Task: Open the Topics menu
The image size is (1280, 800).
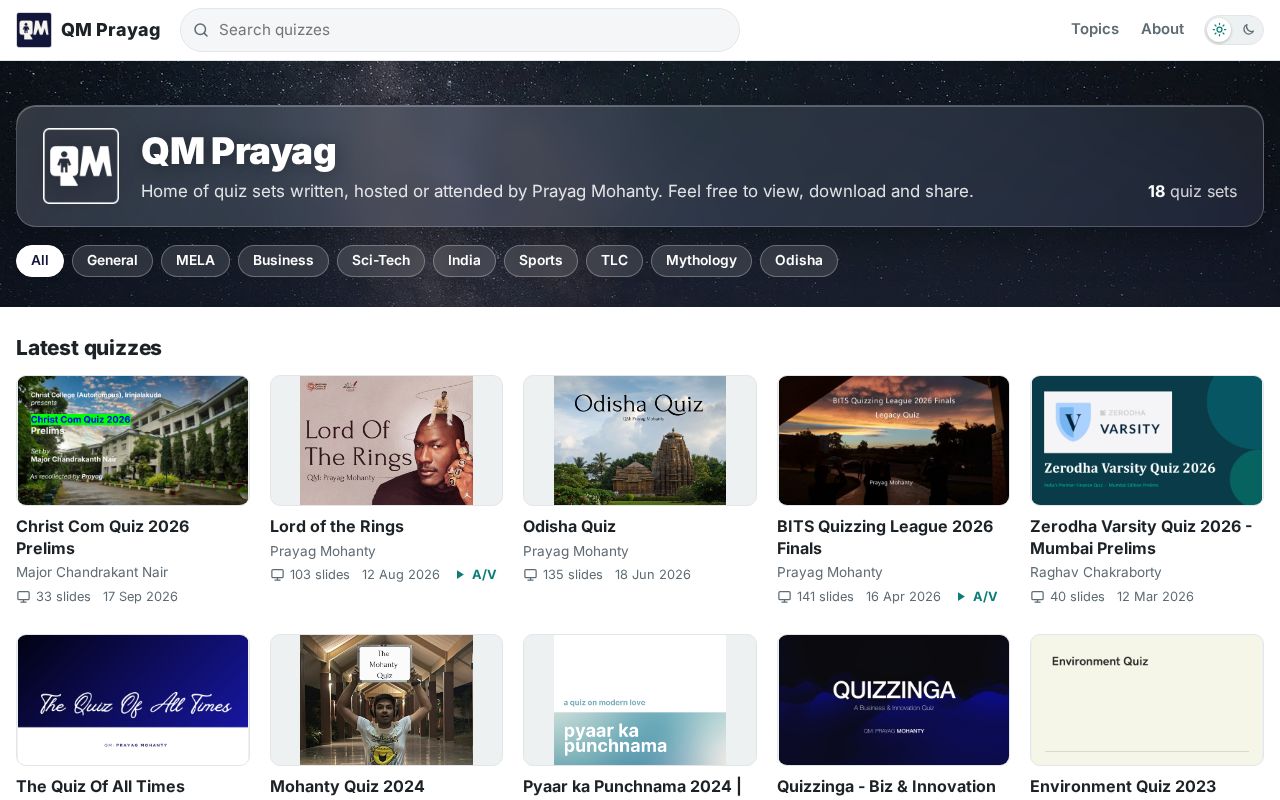Action: click(1095, 29)
